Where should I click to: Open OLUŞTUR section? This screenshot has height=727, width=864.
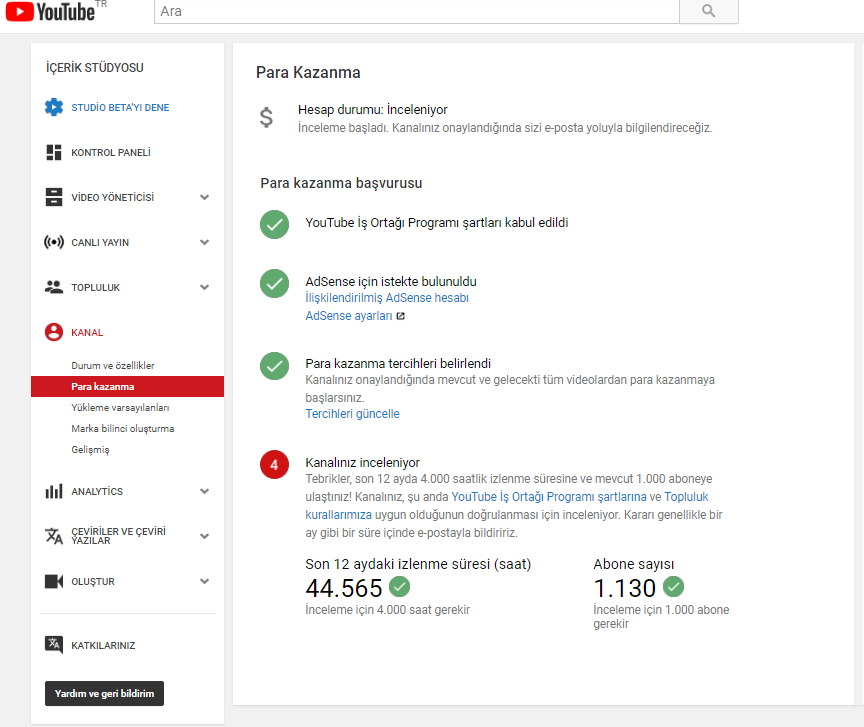point(93,581)
